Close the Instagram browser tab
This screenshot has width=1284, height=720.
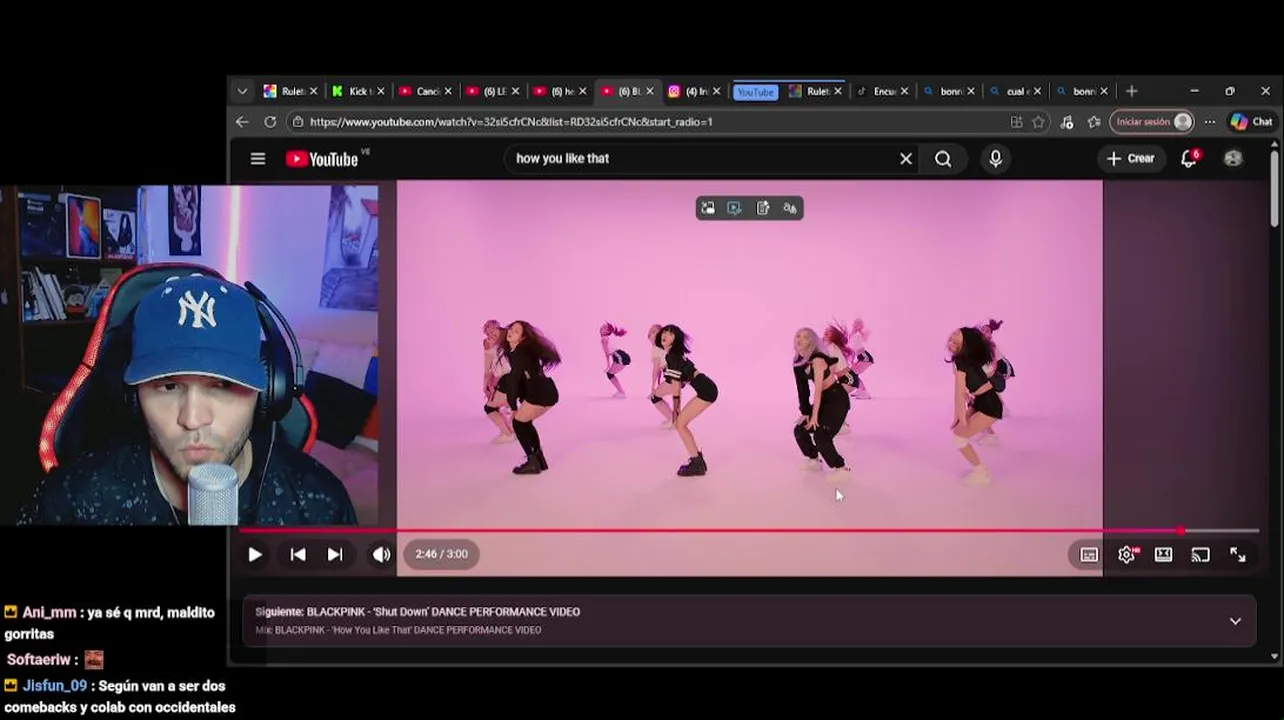(716, 91)
